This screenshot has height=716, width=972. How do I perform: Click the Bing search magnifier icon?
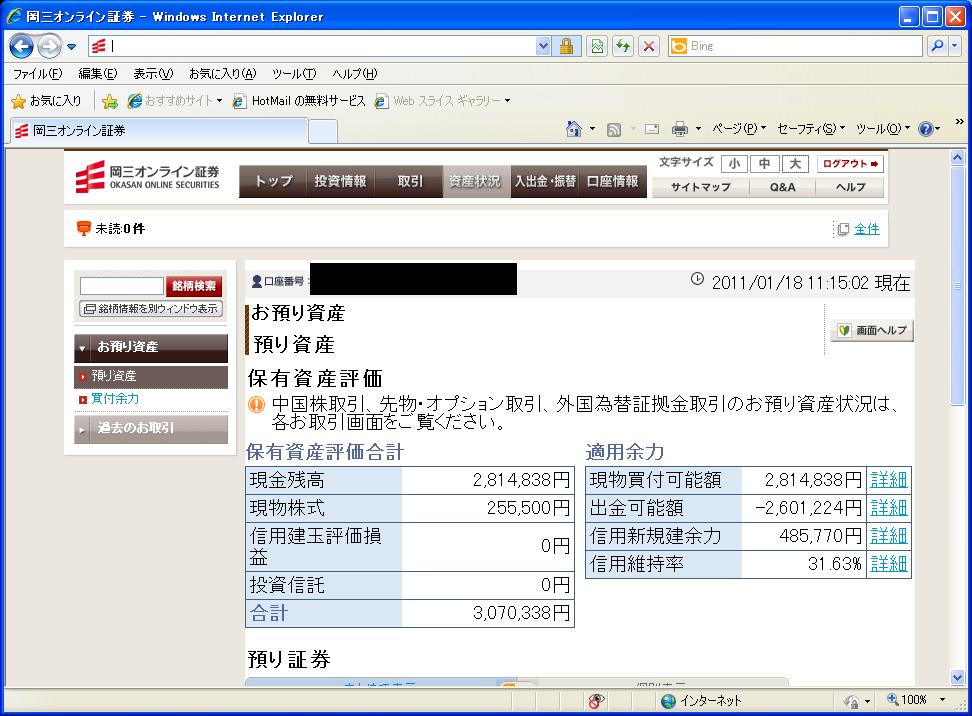[x=937, y=46]
